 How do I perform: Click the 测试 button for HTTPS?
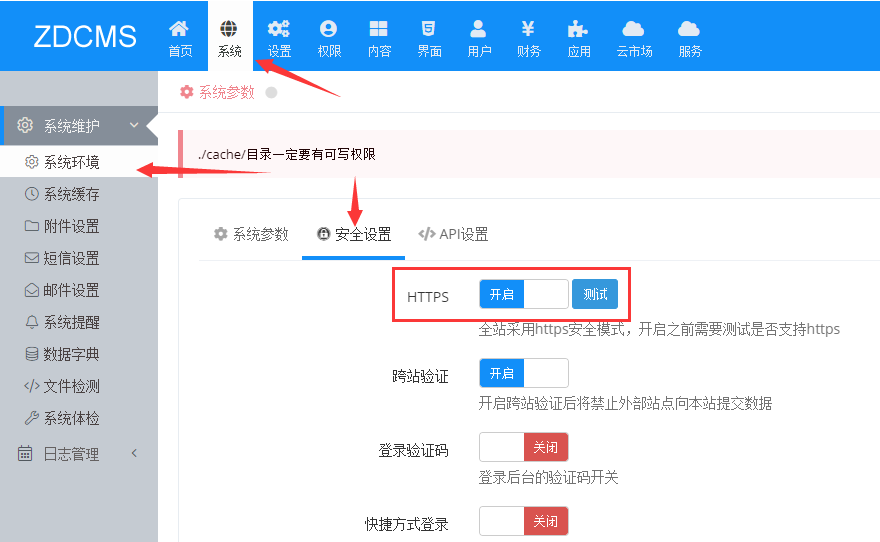coord(595,294)
